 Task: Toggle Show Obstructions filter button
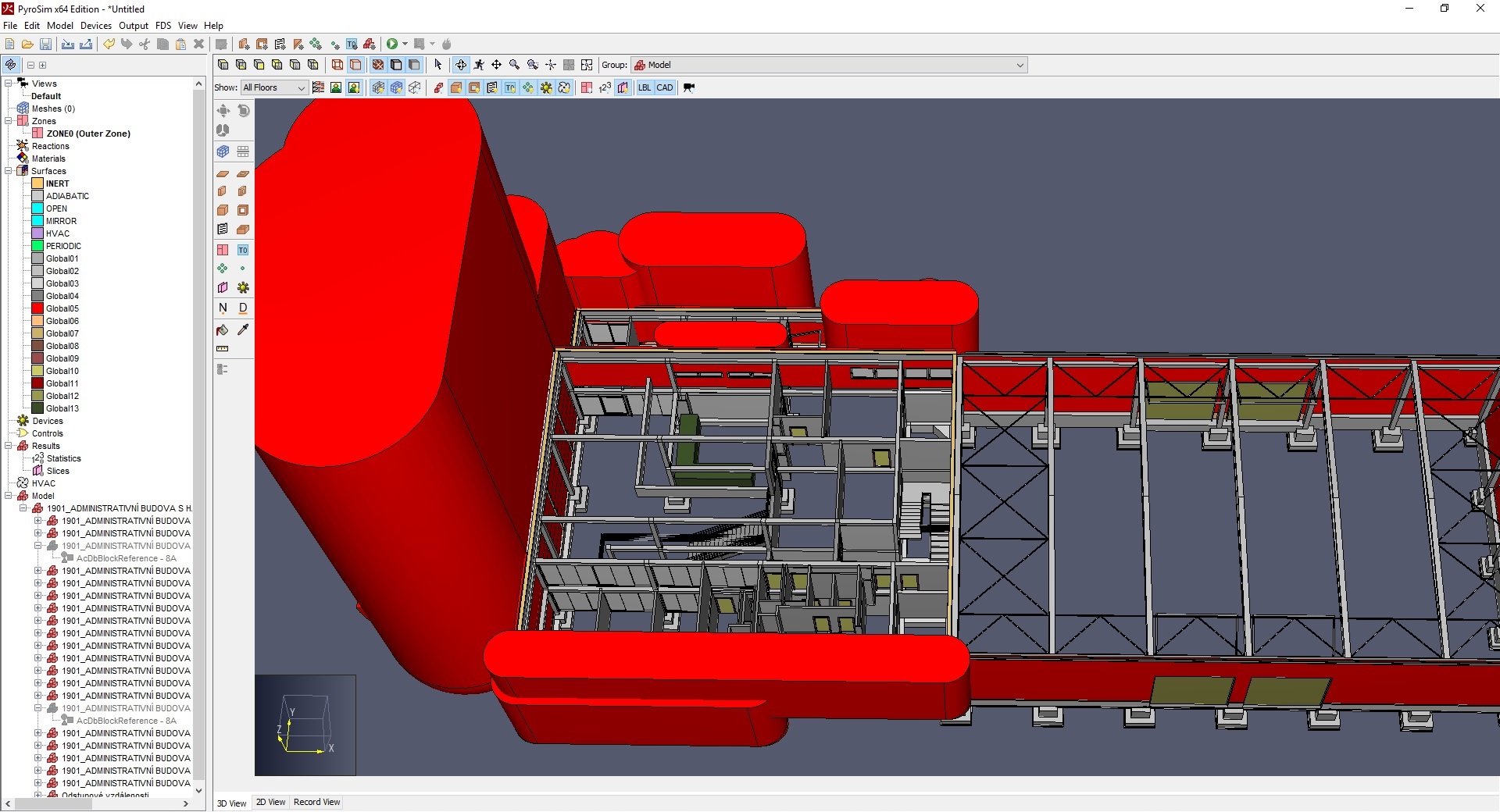pos(456,87)
